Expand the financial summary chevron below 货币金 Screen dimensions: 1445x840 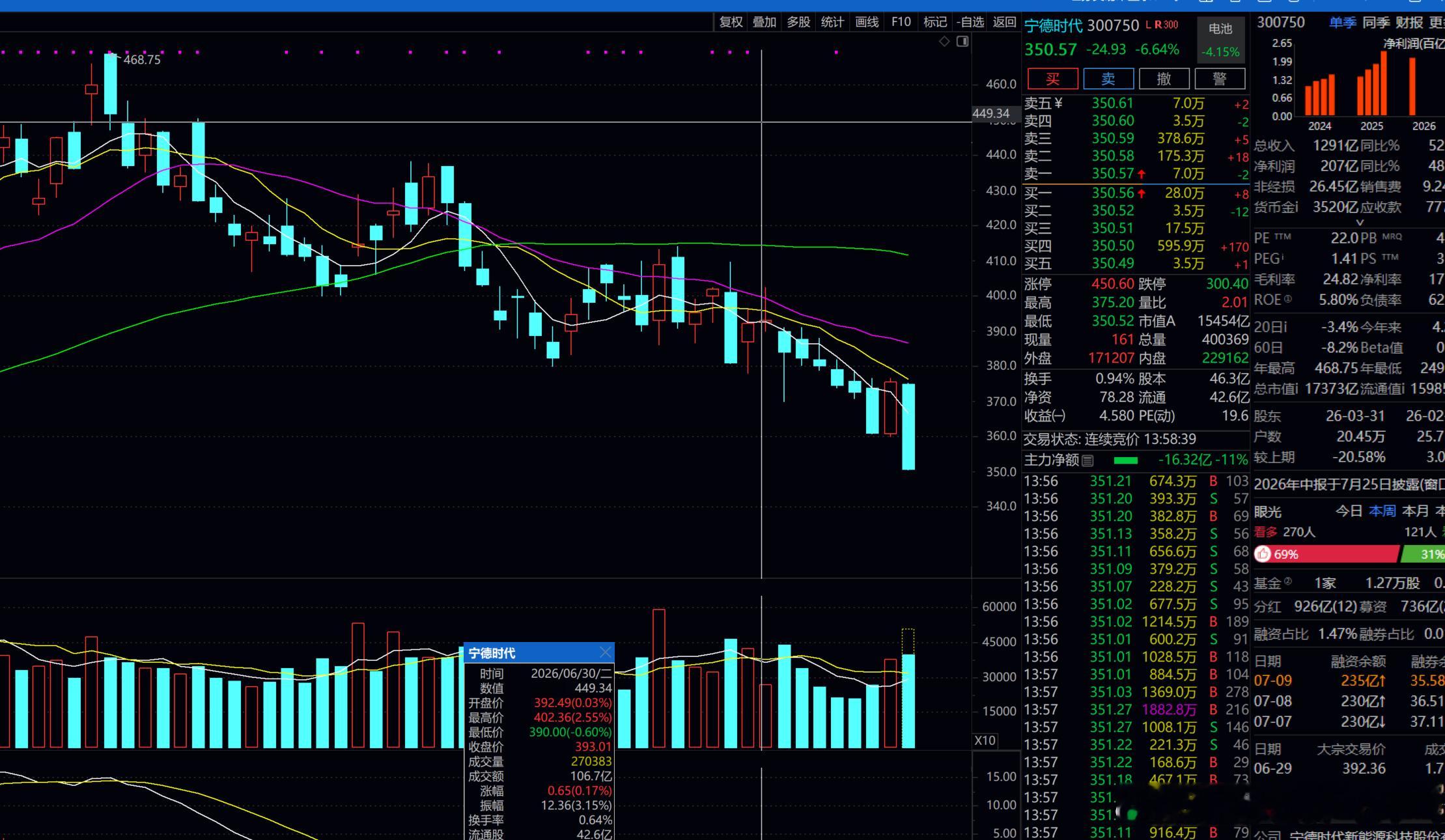coord(1359,223)
